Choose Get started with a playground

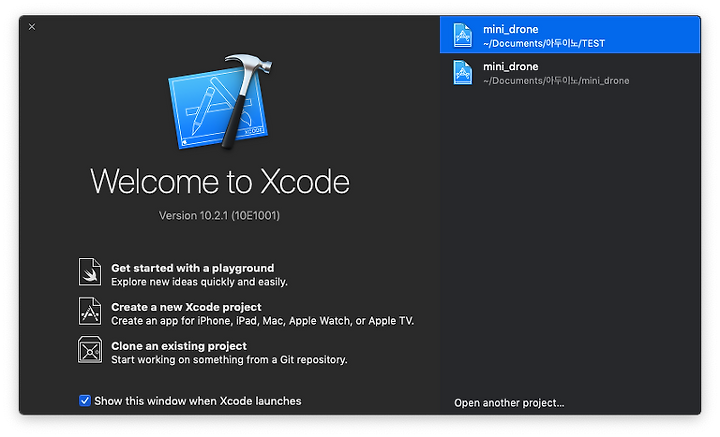[193, 268]
